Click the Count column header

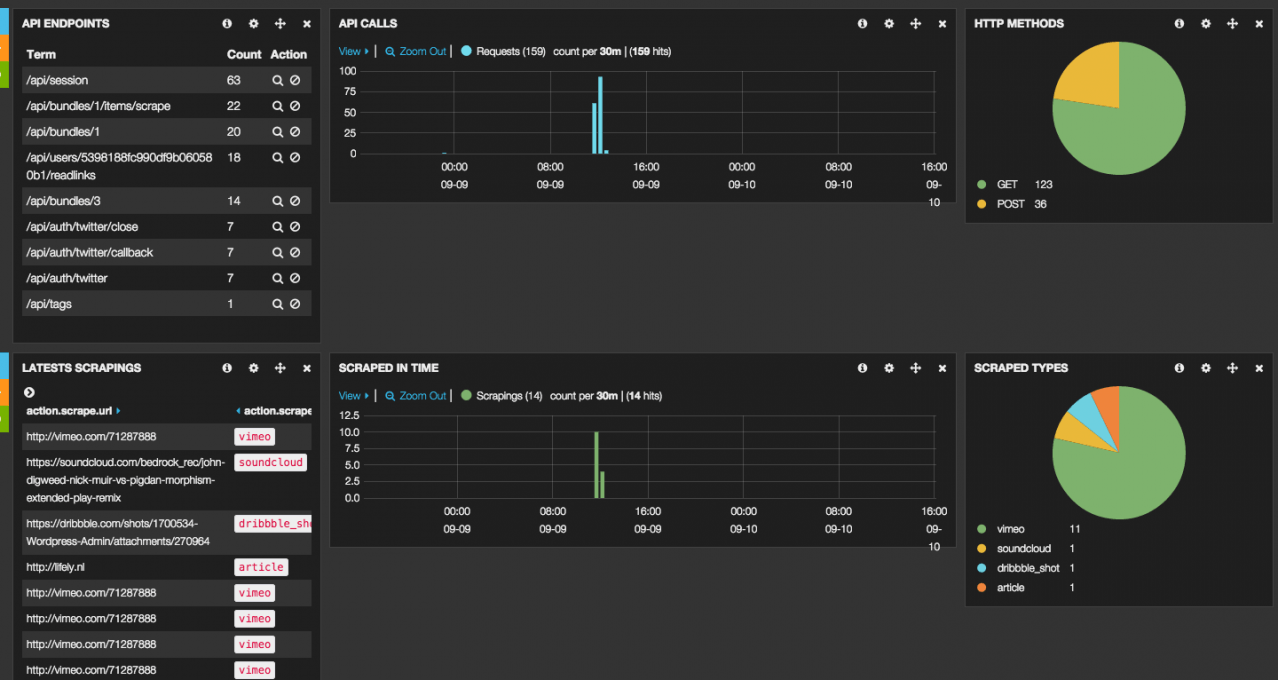pyautogui.click(x=244, y=54)
